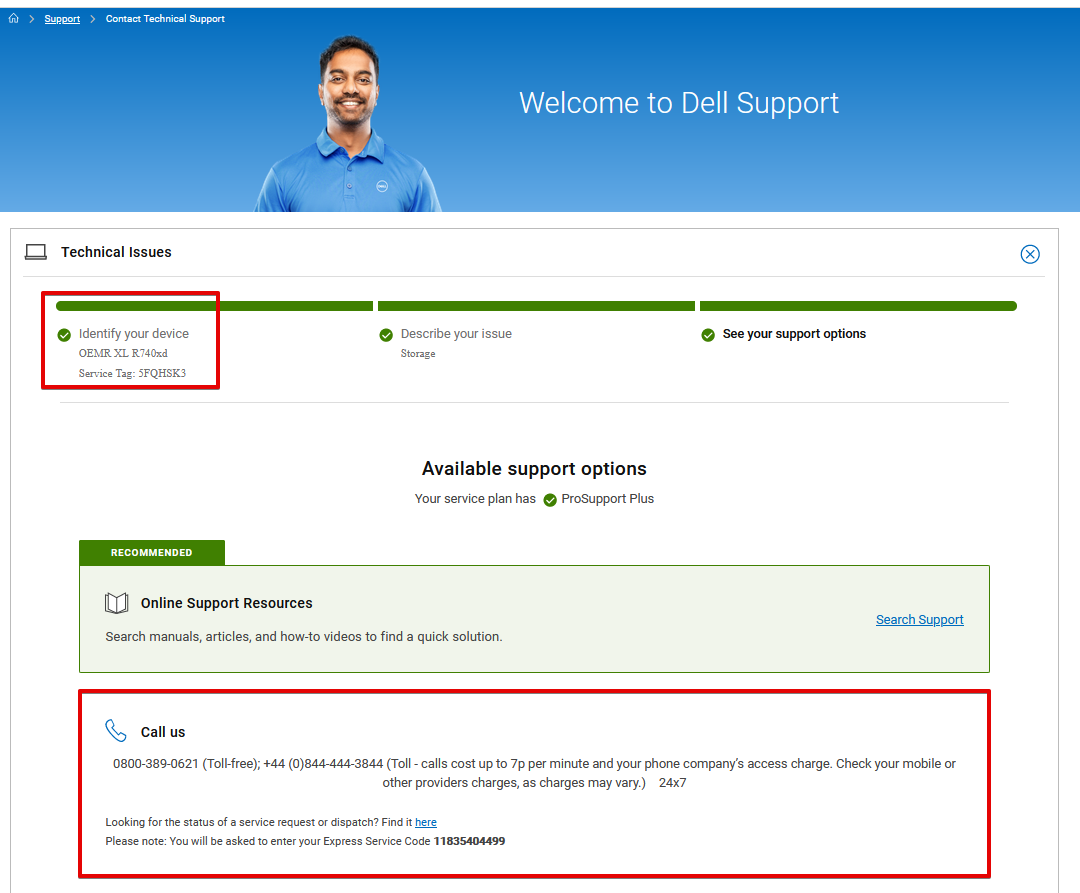
Task: Click the Welcome to Dell Support banner title
Action: coord(679,103)
